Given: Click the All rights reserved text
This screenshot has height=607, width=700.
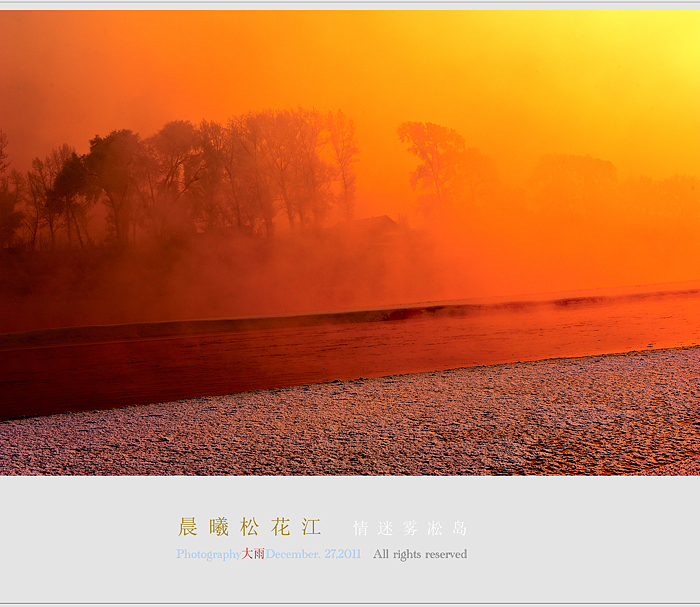Looking at the screenshot, I should tap(420, 554).
